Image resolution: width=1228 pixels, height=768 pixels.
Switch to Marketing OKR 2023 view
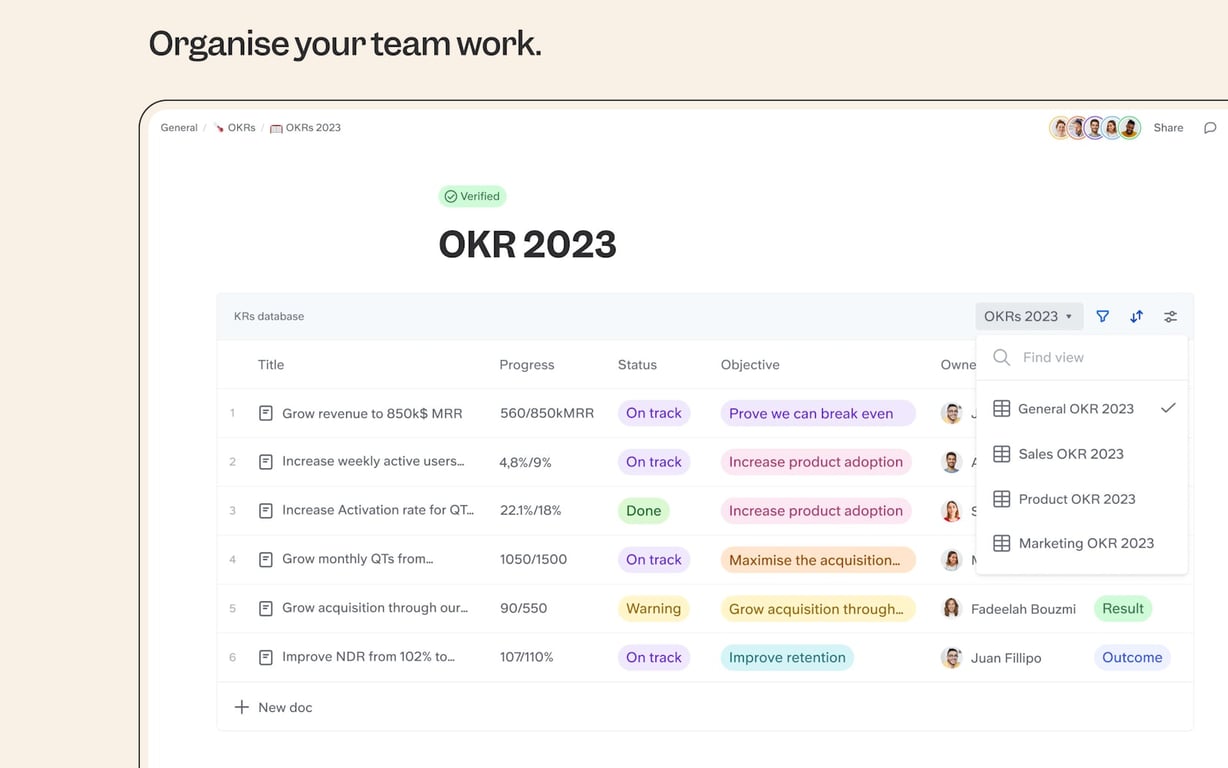click(1082, 543)
